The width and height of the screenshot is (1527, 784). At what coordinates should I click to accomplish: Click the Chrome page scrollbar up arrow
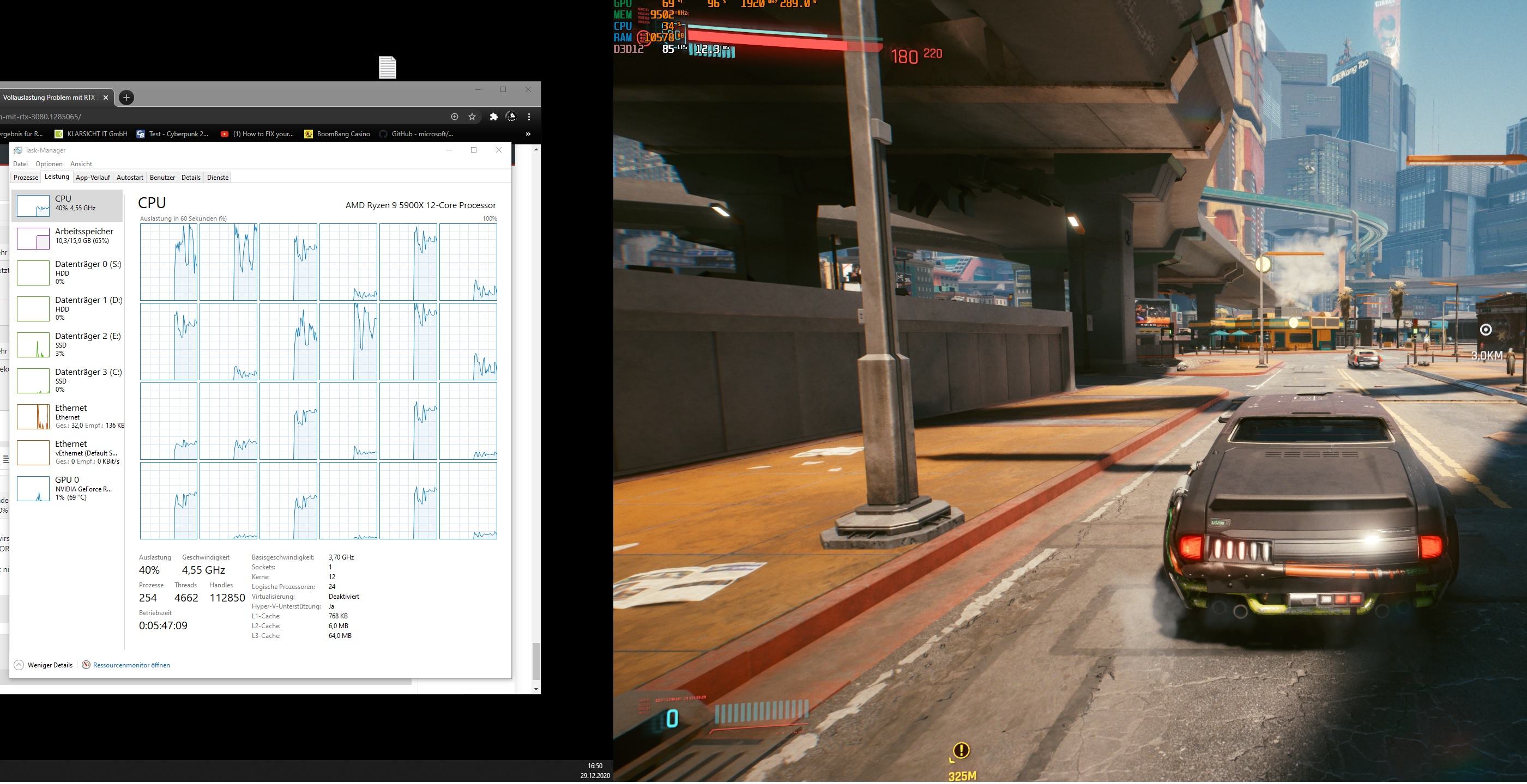536,149
